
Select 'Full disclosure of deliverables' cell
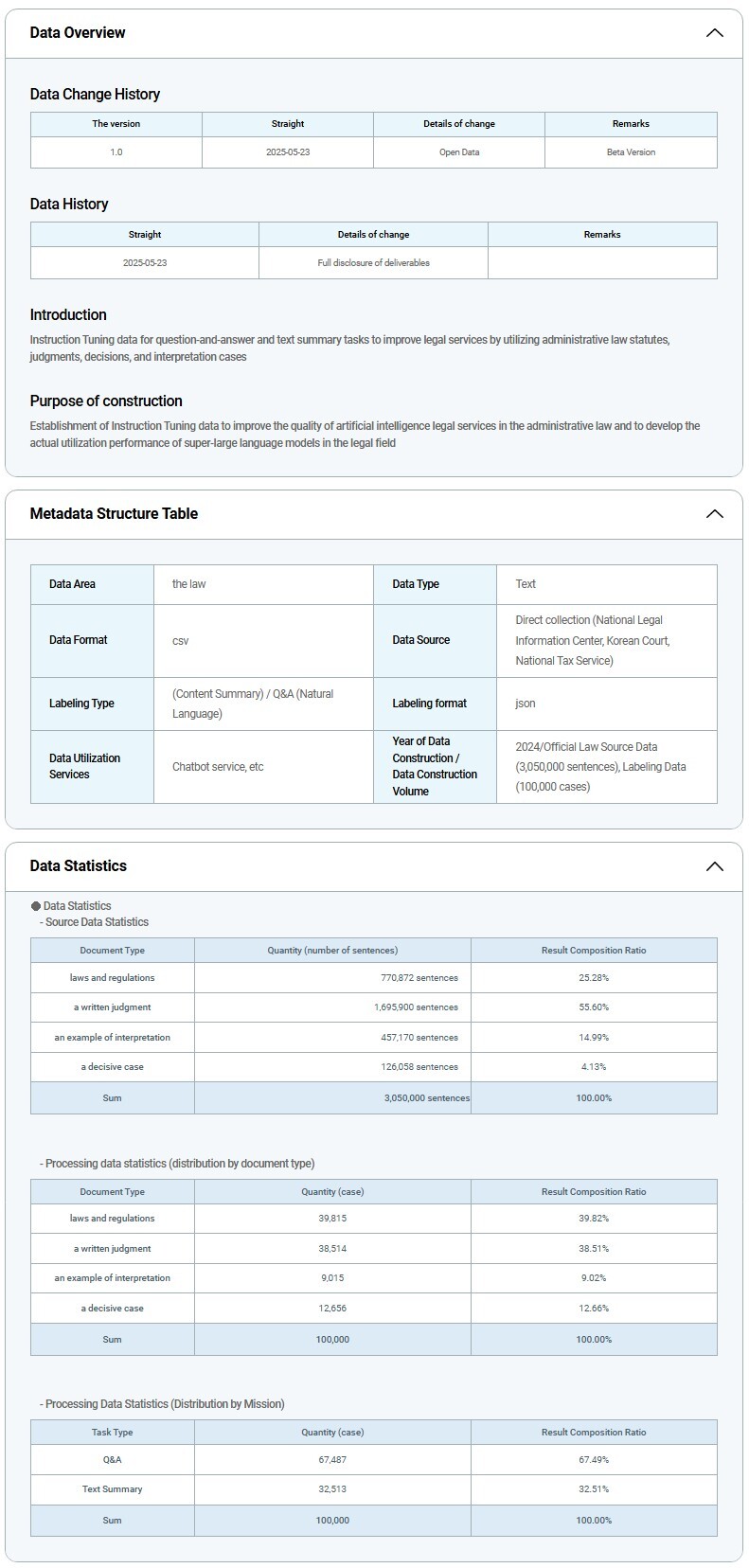point(373,263)
